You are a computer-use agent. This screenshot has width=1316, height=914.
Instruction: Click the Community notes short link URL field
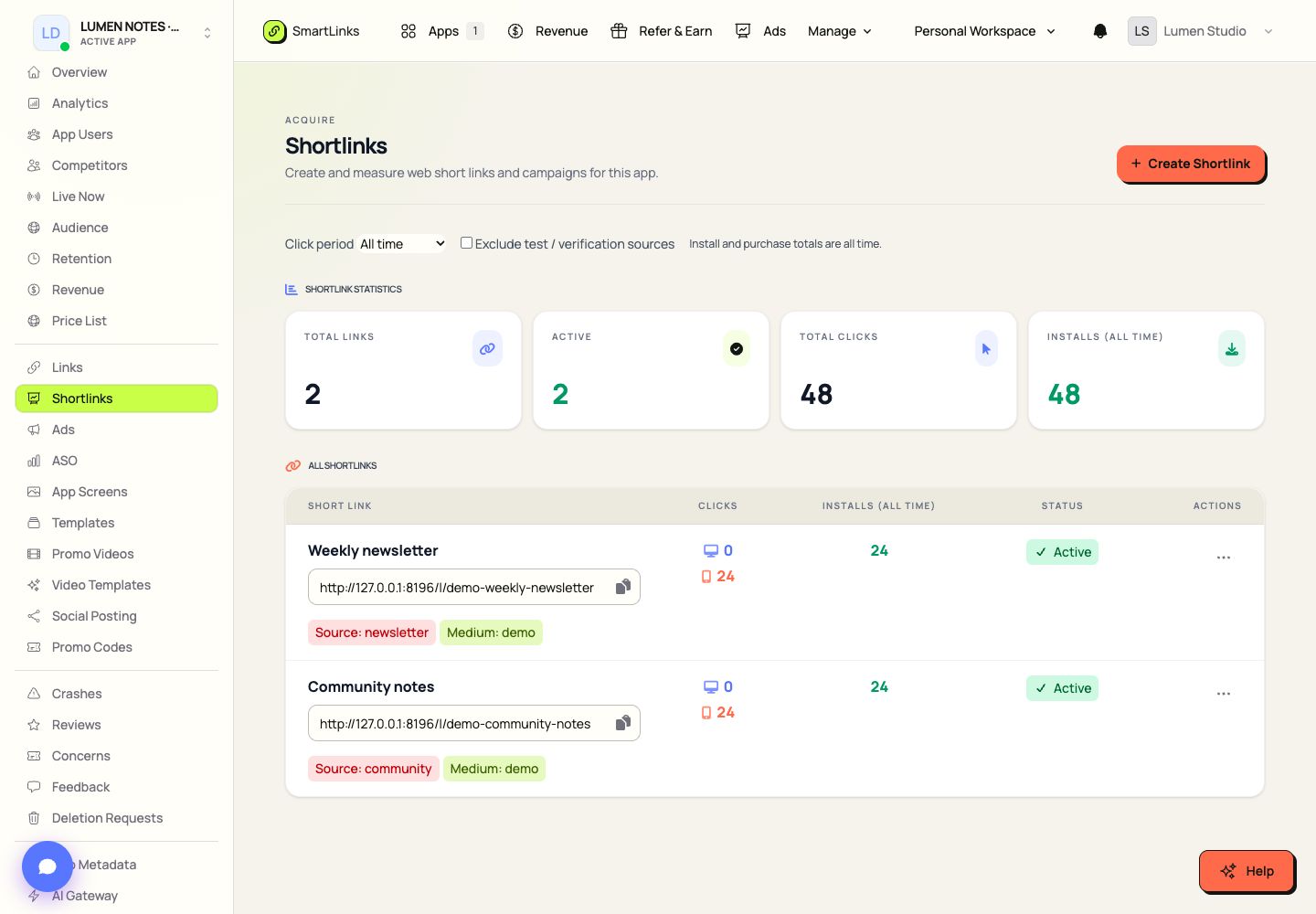(x=473, y=723)
